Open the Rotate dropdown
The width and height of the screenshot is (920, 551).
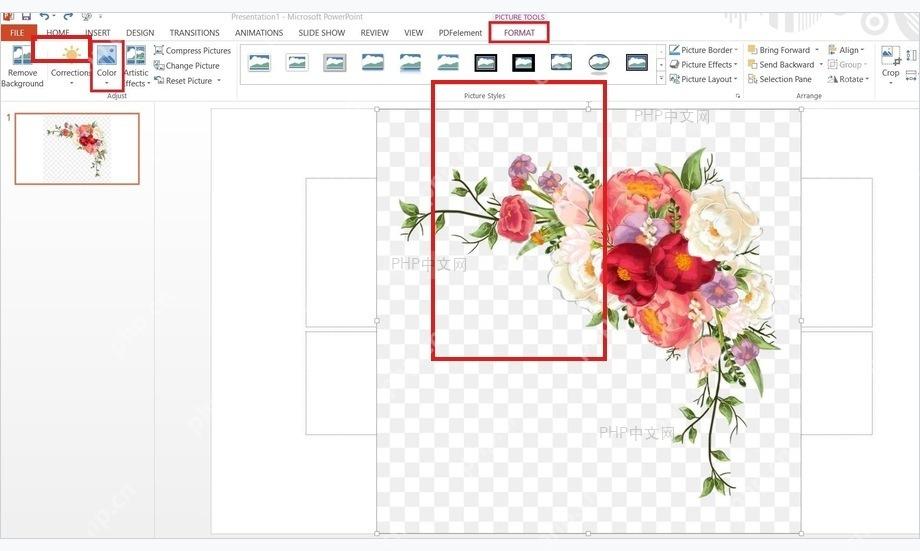point(848,79)
